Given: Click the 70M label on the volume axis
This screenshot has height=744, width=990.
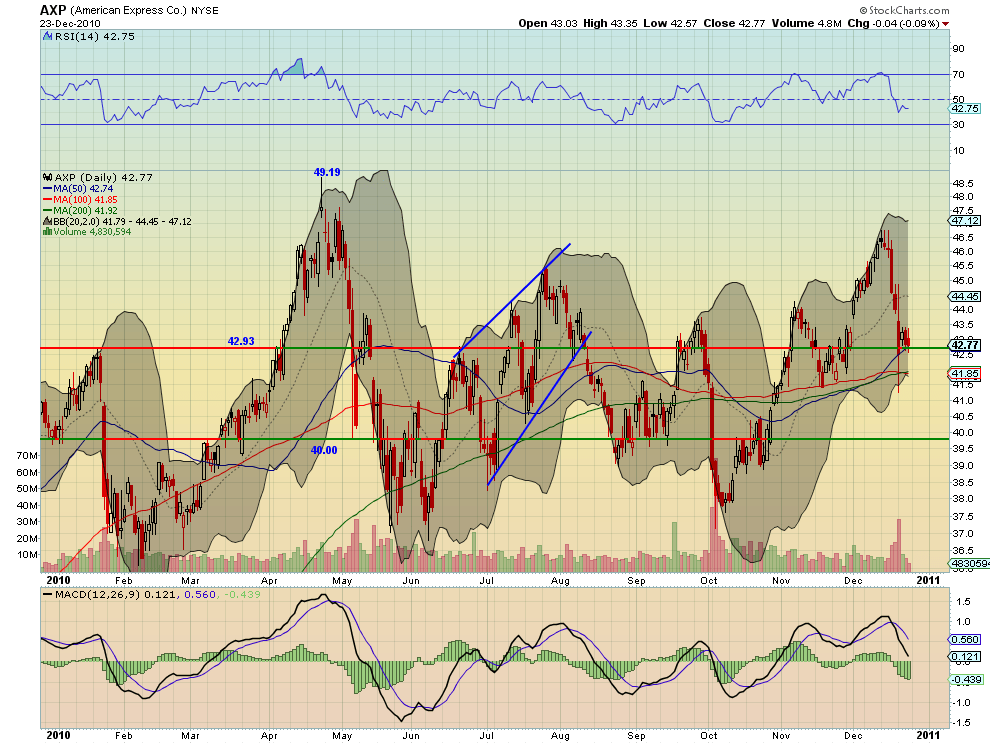Looking at the screenshot, I should [27, 455].
